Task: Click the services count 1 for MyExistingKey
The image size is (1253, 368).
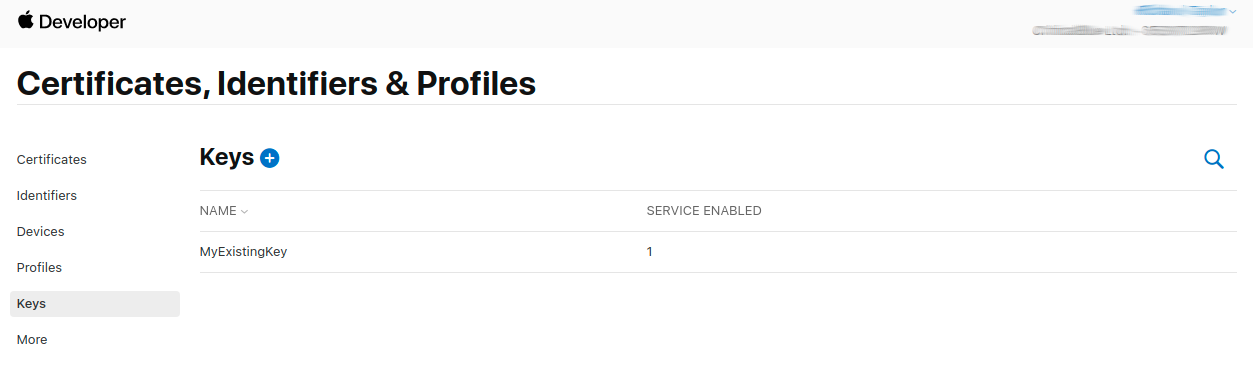Action: point(650,252)
